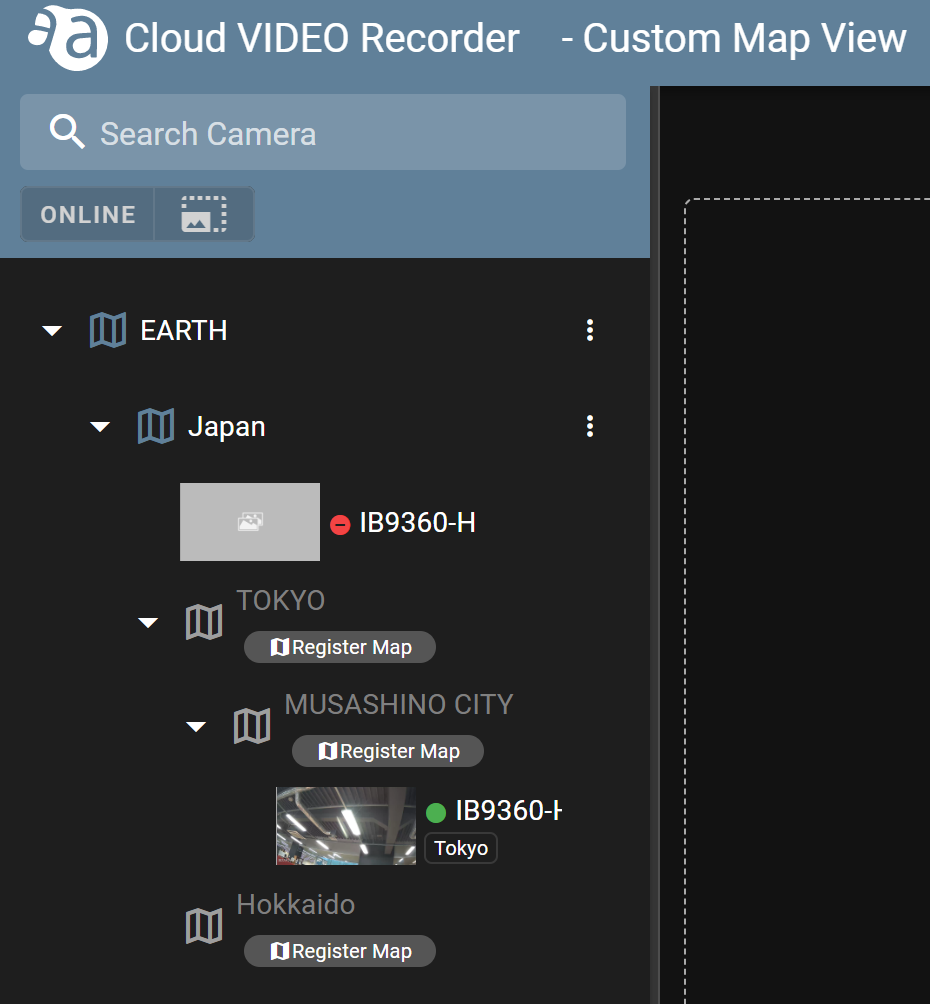Click the IB9360-H camera thumbnail under MUSASHINO CITY
Image resolution: width=930 pixels, height=1004 pixels.
click(345, 825)
